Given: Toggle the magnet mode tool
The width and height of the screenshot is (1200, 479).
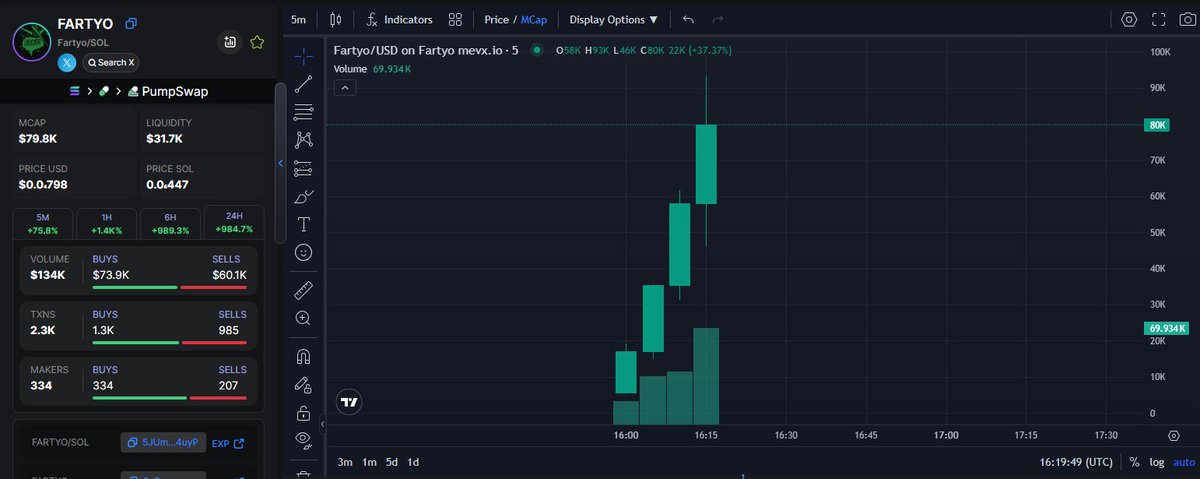Looking at the screenshot, I should (x=304, y=356).
